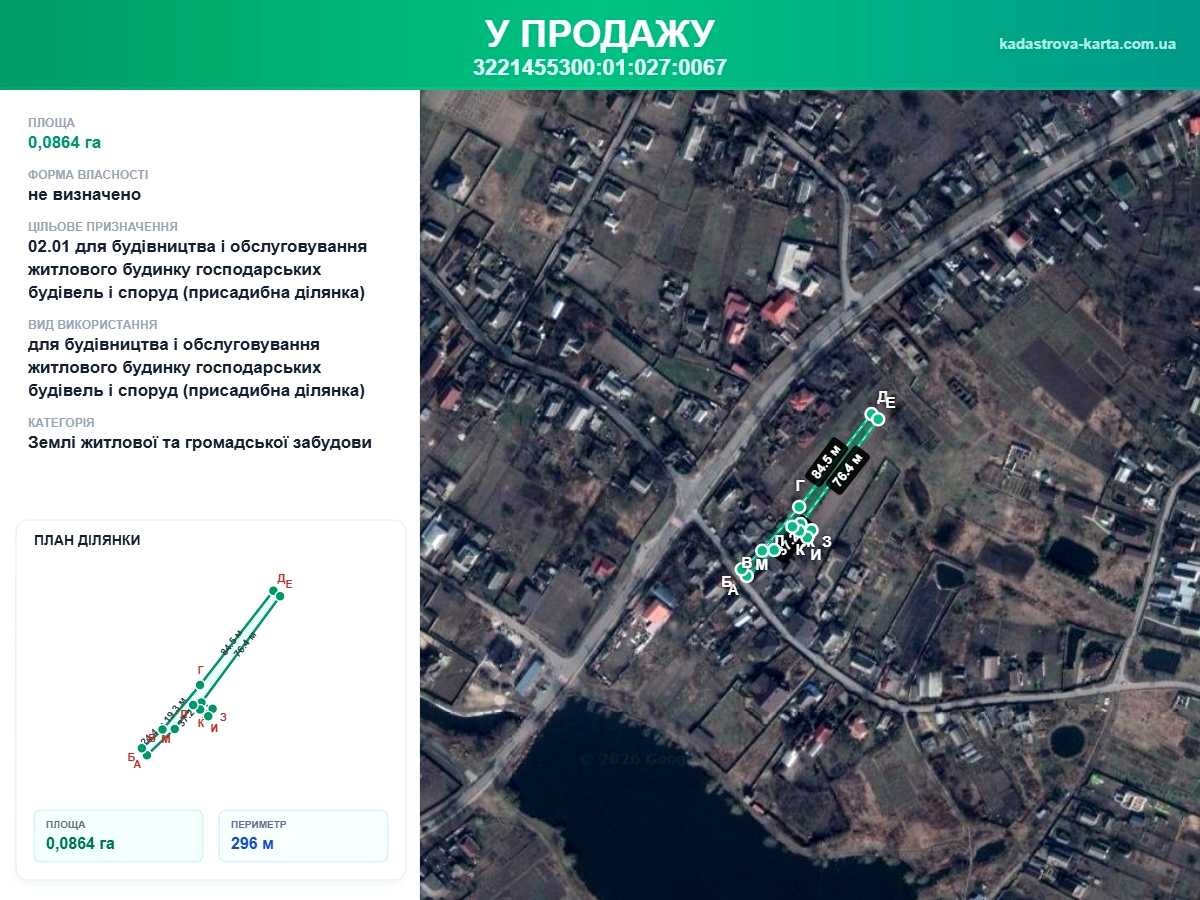The image size is (1200, 900).
Task: Click the "76.4 м" length label on the satellite map
Action: coord(847,471)
